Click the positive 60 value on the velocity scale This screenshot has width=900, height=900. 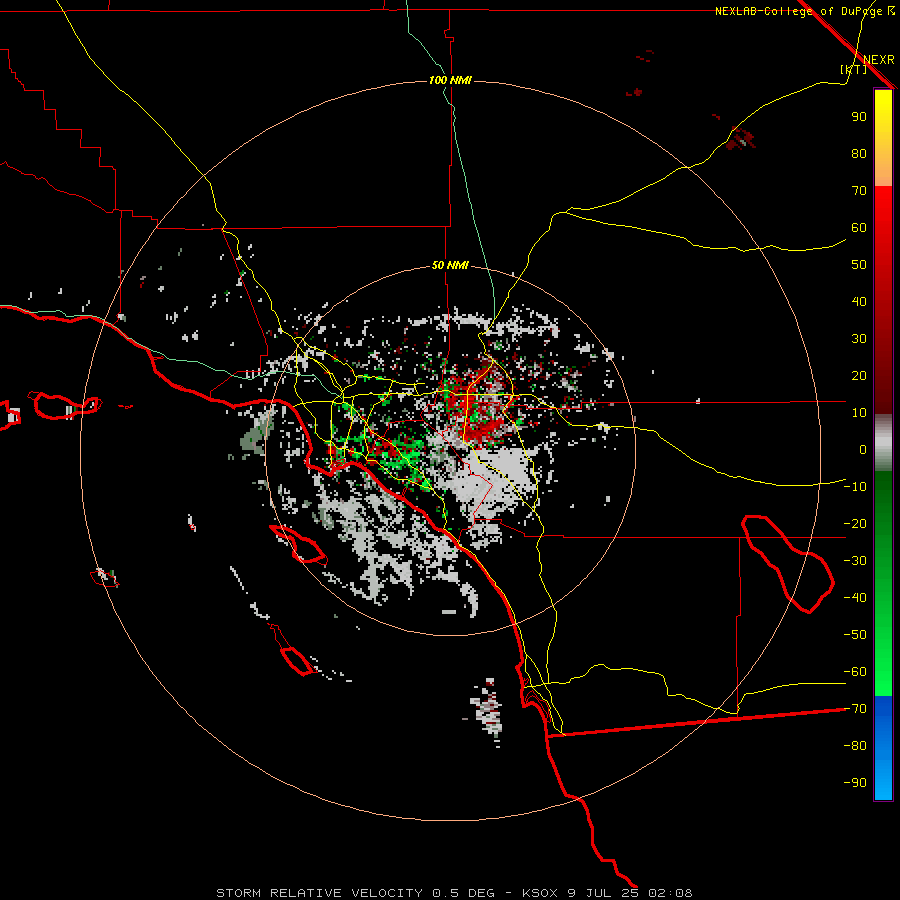859,228
